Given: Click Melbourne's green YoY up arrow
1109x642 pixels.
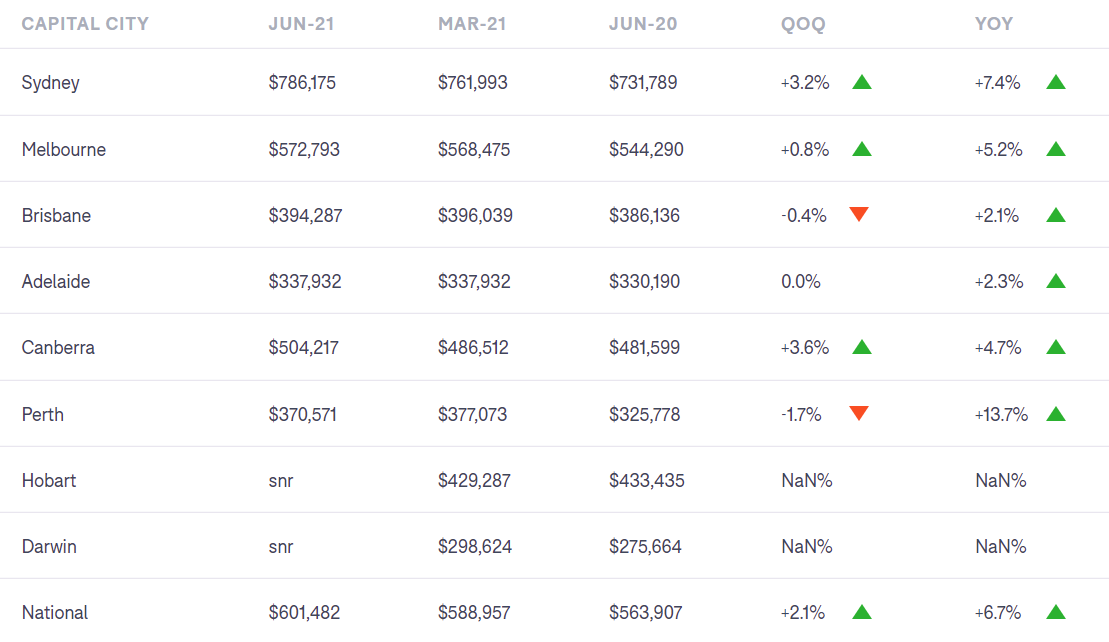Looking at the screenshot, I should coord(1056,149).
